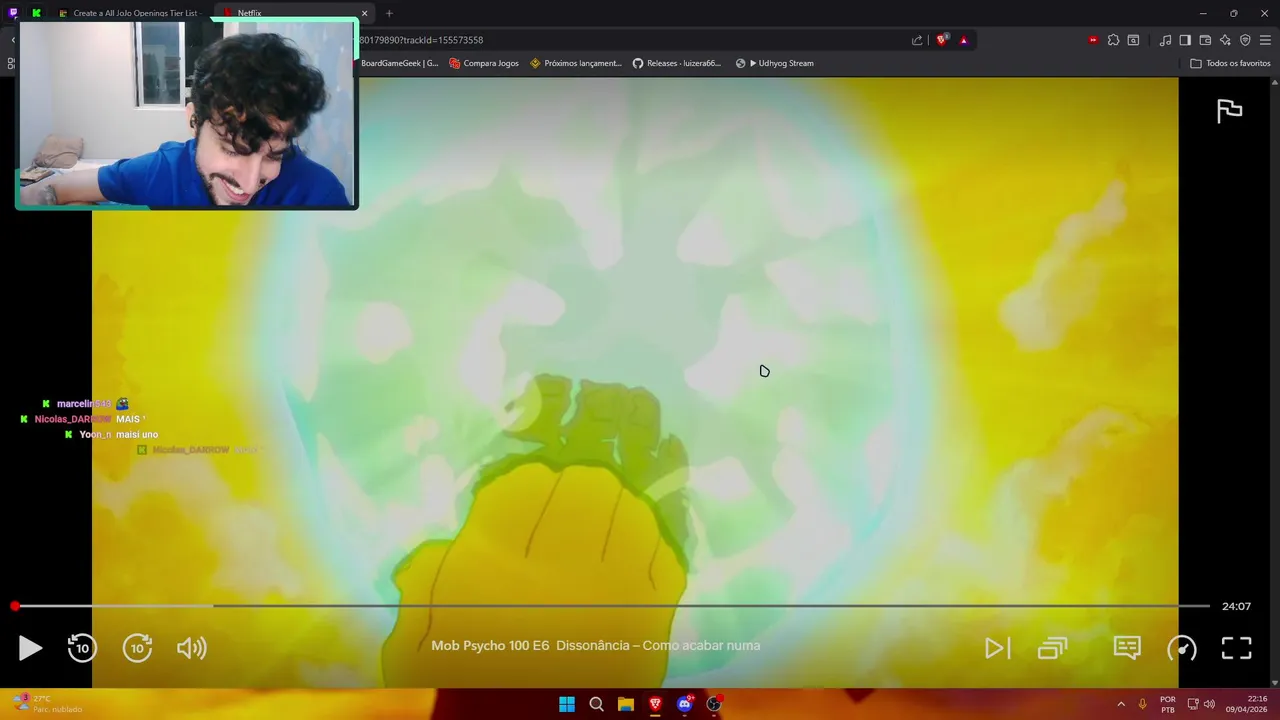
Task: Change POR PTB keyboard language
Action: [1168, 704]
